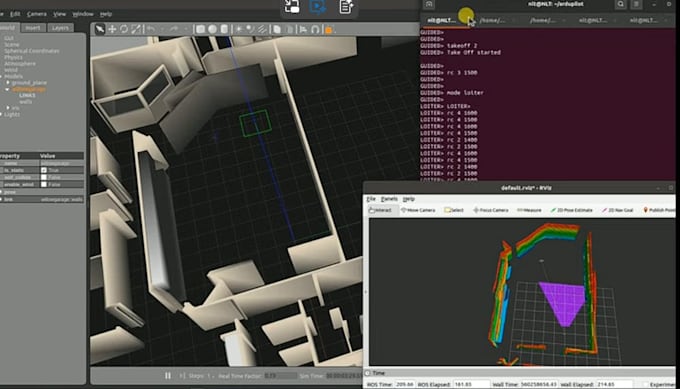Expand the ground_plane model in world tree
680x389 pixels.
pos(8,82)
